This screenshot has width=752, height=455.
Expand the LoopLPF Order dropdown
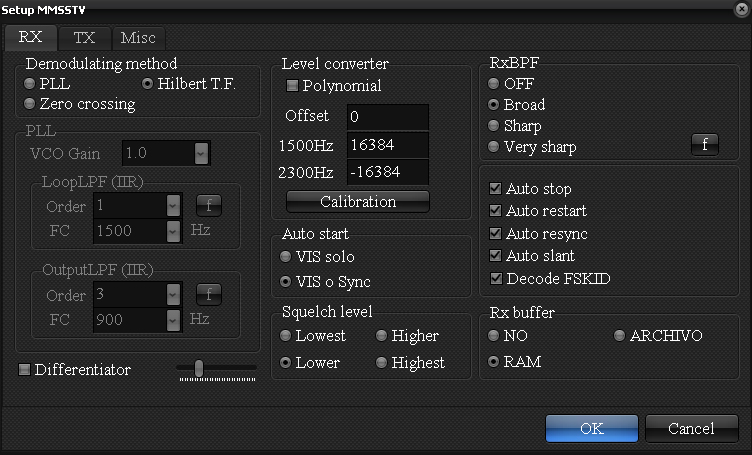click(173, 206)
